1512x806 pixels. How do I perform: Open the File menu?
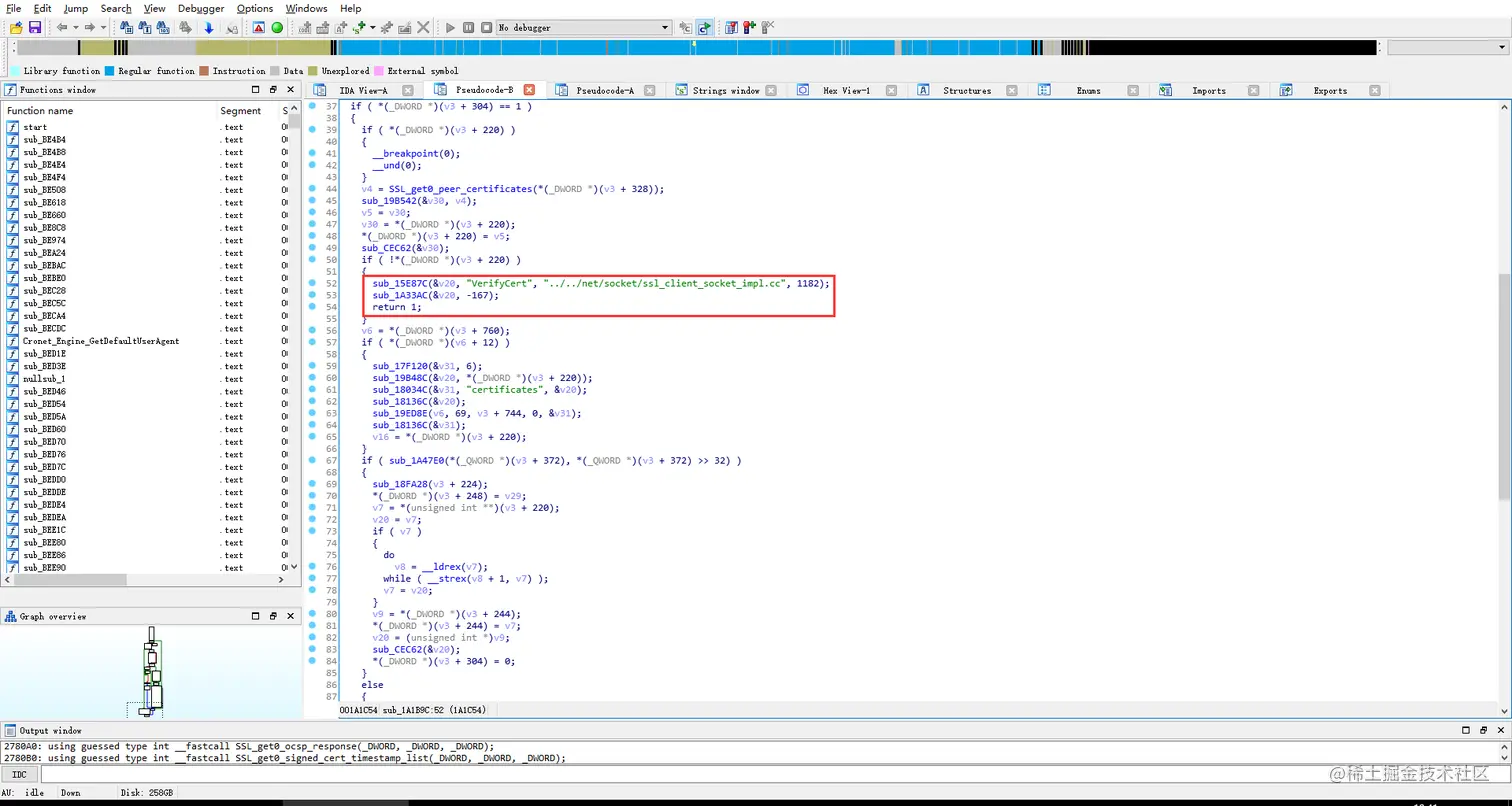point(14,8)
